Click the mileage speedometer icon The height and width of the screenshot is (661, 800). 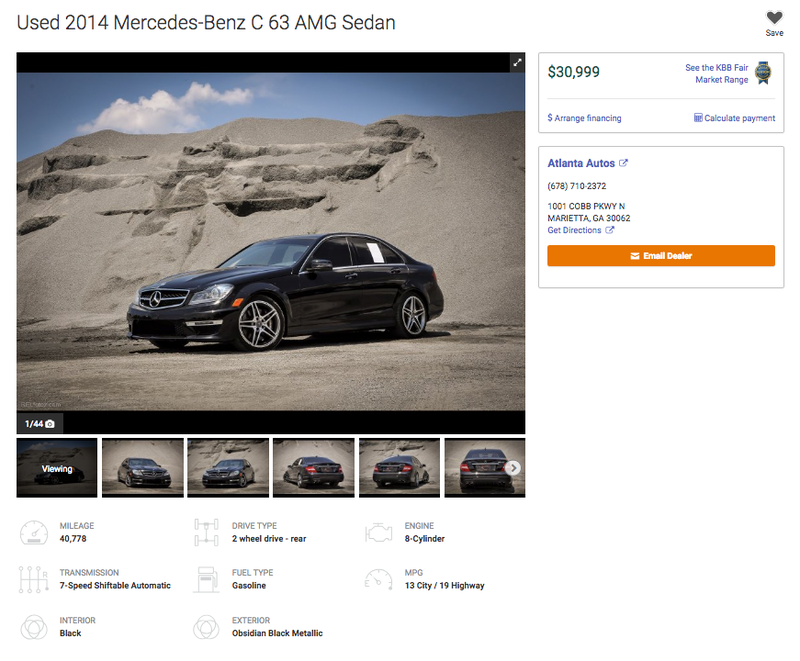[x=34, y=532]
